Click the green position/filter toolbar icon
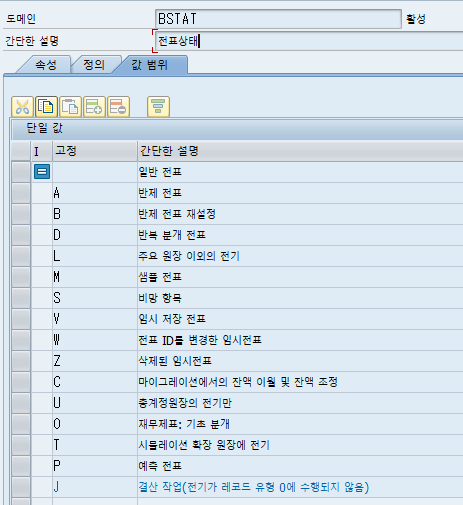The height and width of the screenshot is (505, 463). [158, 107]
